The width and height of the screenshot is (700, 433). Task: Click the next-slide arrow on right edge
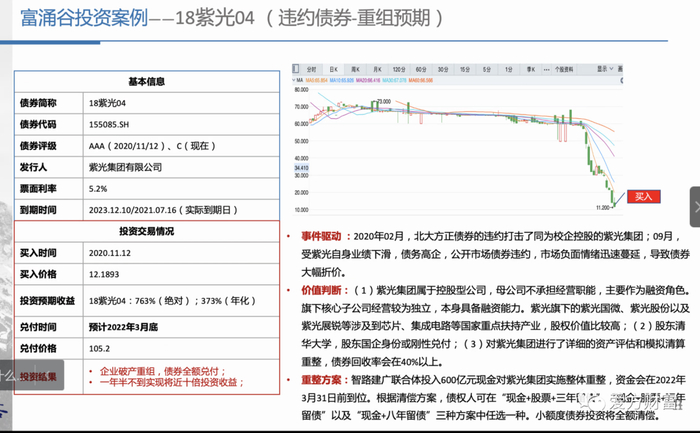click(696, 207)
